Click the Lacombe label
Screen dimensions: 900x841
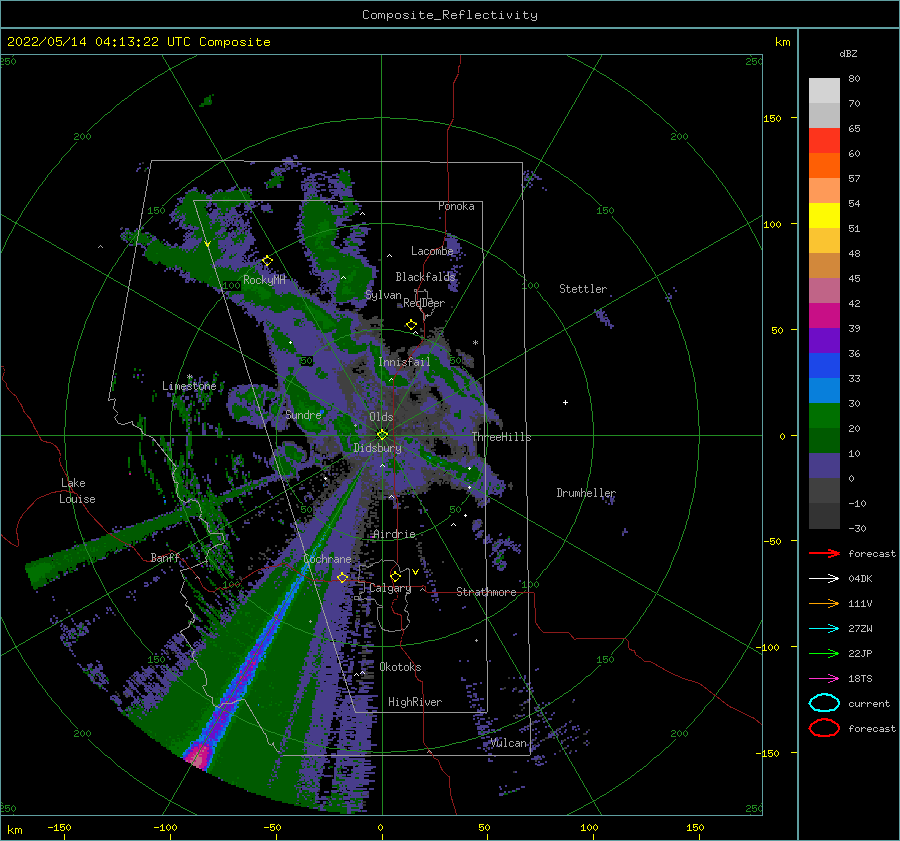click(432, 251)
